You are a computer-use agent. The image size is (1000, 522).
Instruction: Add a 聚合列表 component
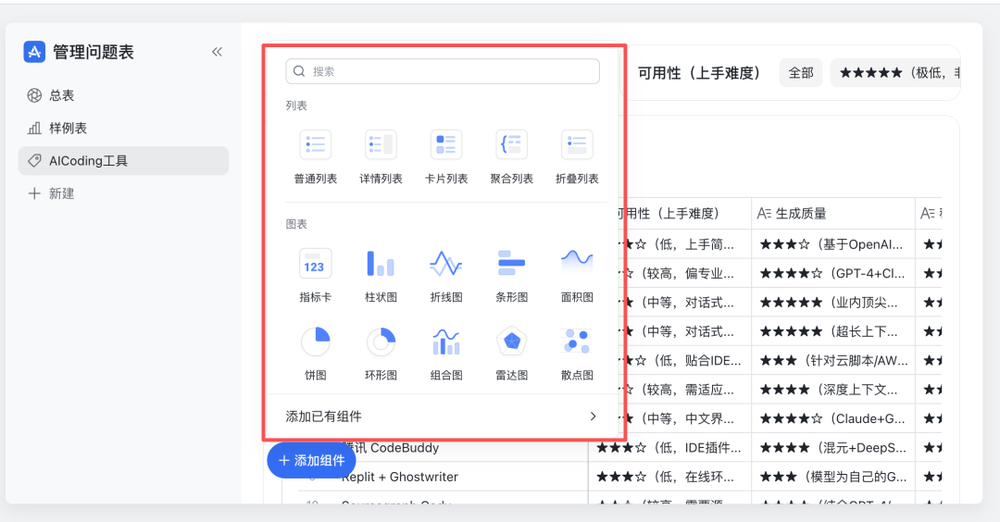click(511, 145)
